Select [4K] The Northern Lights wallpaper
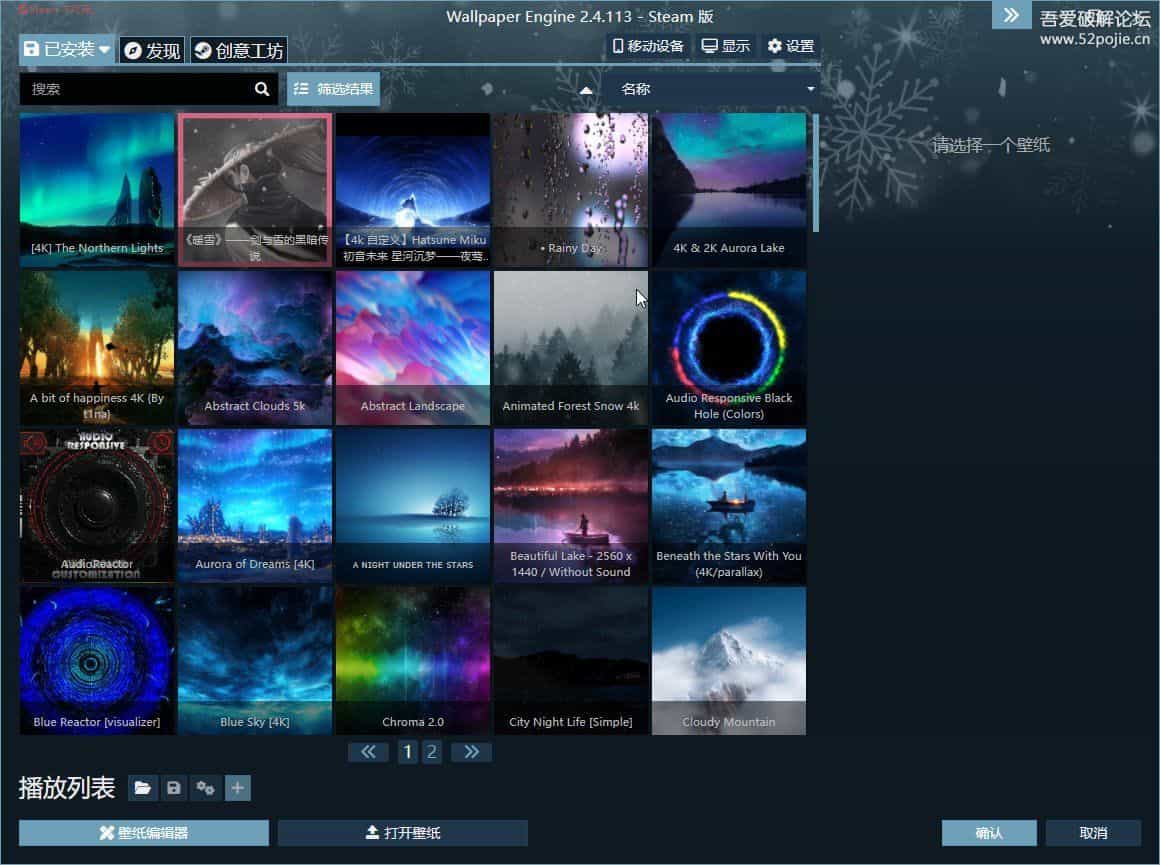This screenshot has width=1160, height=865. (x=97, y=190)
